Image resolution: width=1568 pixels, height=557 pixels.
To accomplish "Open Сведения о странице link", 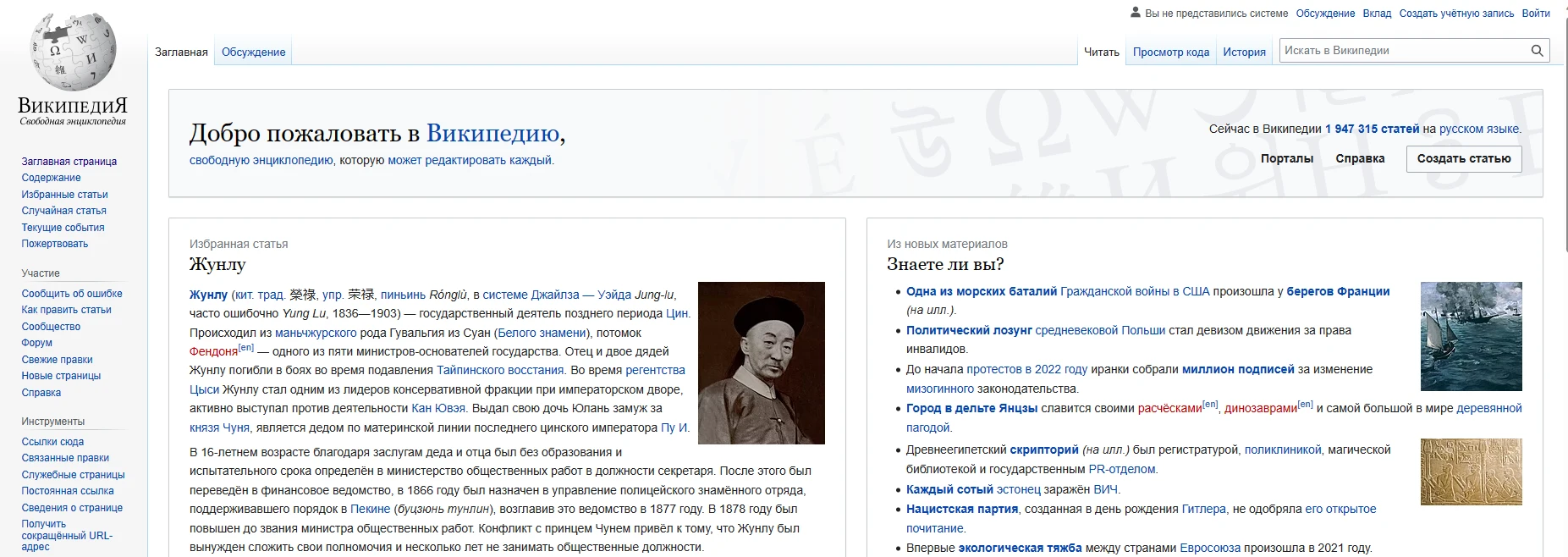I will 72,508.
